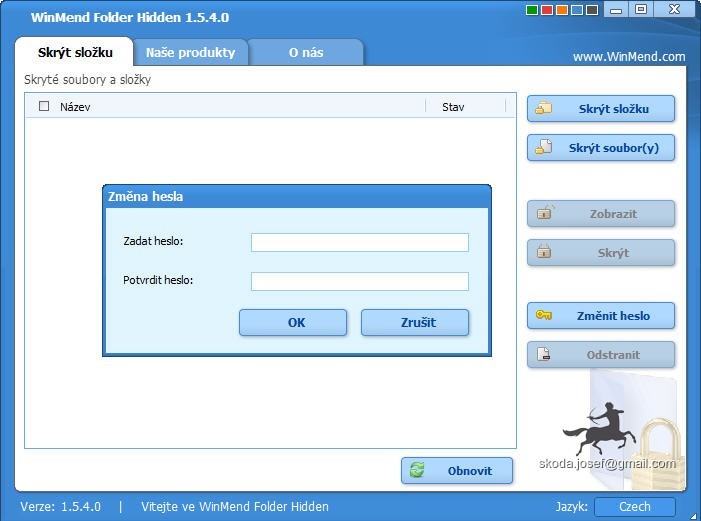The width and height of the screenshot is (701, 521).
Task: Open the Naše produkty tab
Action: pyautogui.click(x=190, y=52)
